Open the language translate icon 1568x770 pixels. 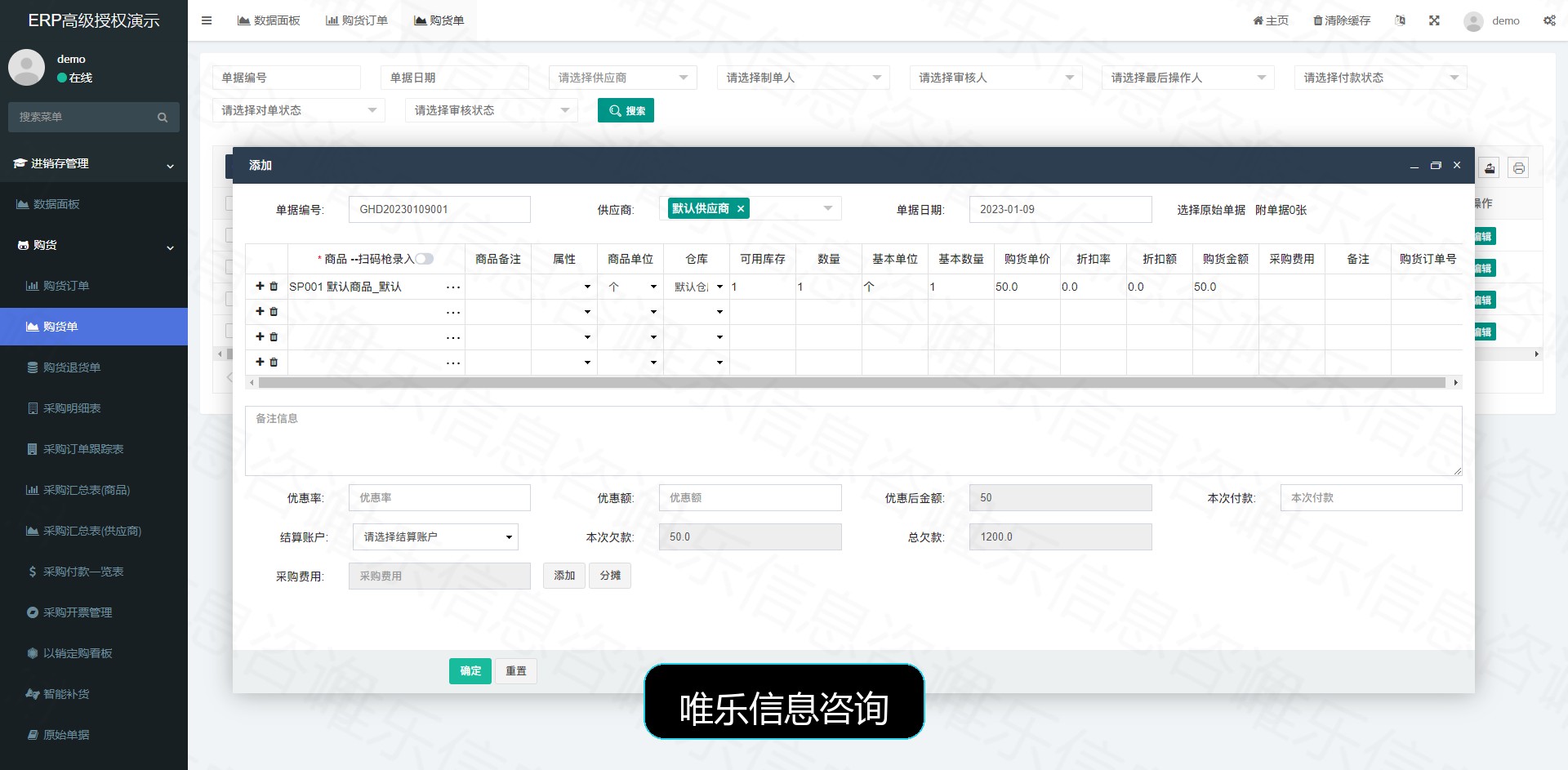click(x=1400, y=20)
